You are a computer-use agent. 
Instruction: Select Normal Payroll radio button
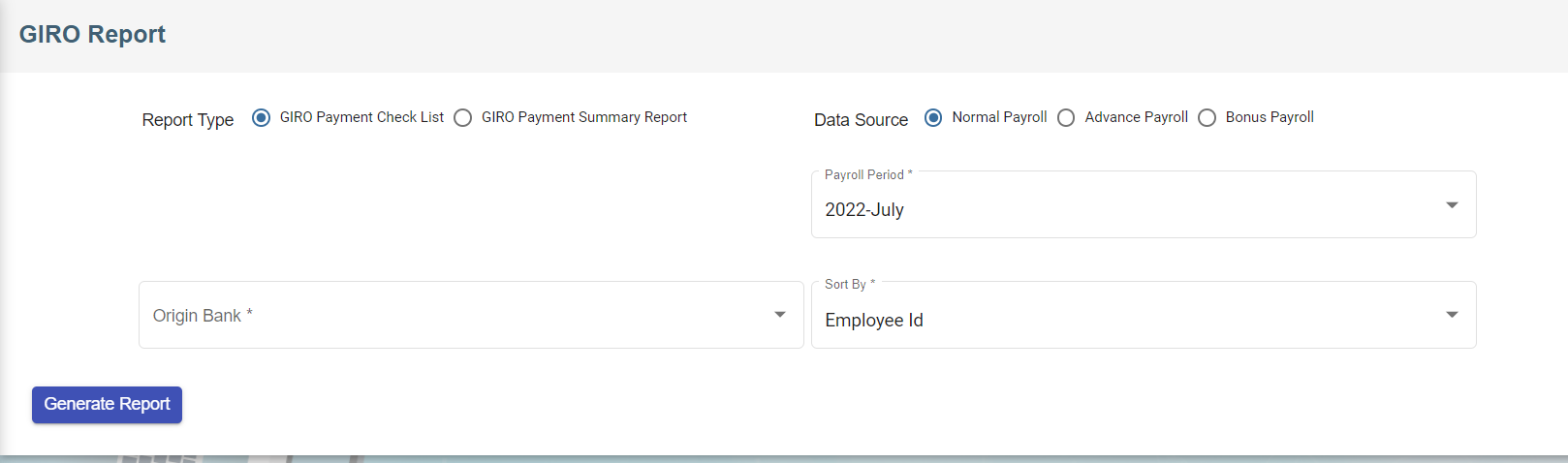click(x=933, y=117)
